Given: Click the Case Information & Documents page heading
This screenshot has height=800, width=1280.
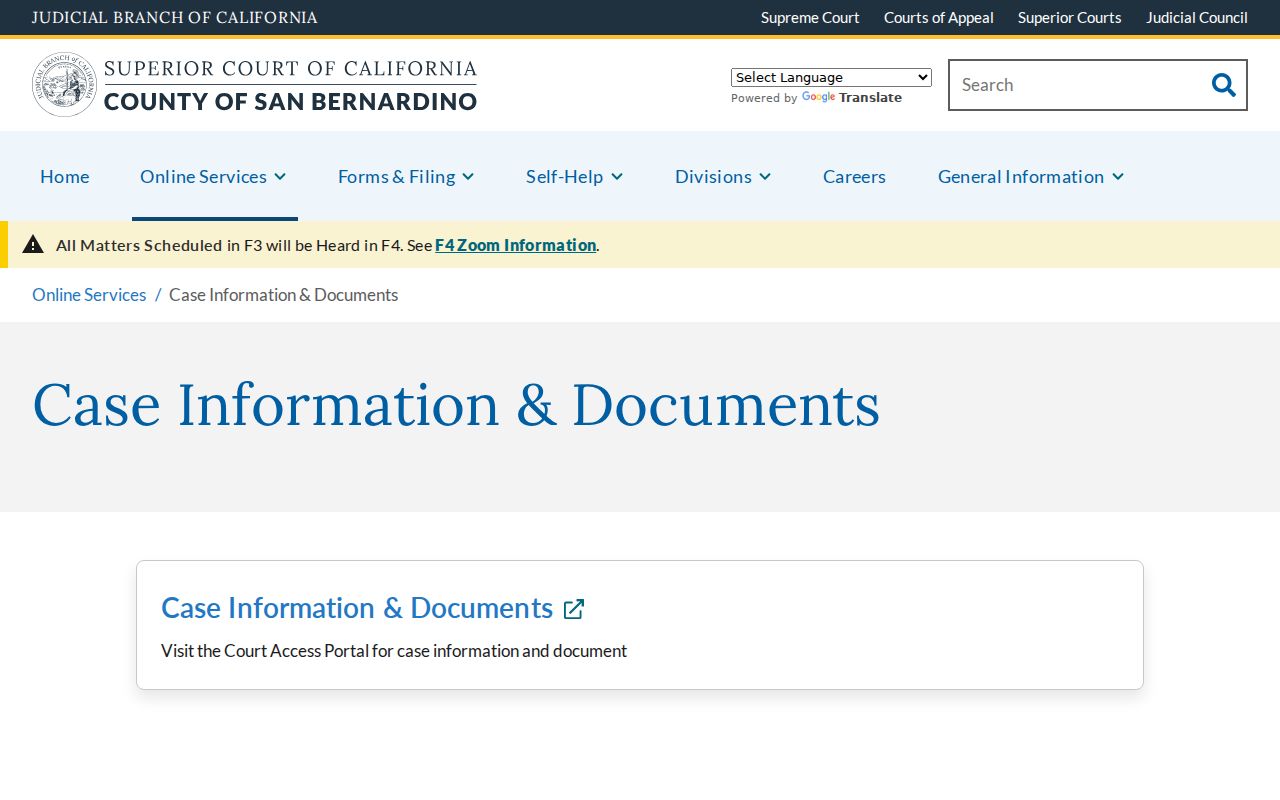Looking at the screenshot, I should click(x=456, y=405).
